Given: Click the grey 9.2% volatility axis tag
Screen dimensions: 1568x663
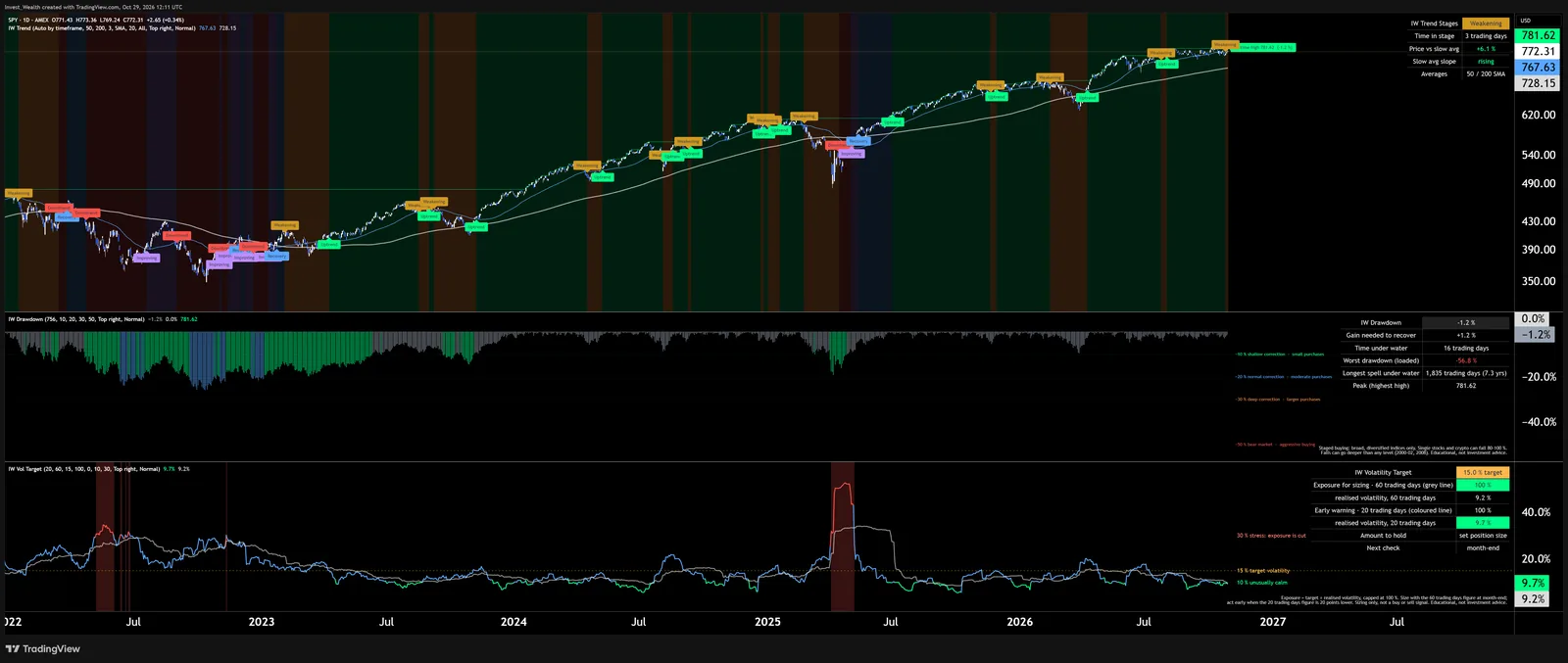Looking at the screenshot, I should (x=1534, y=598).
